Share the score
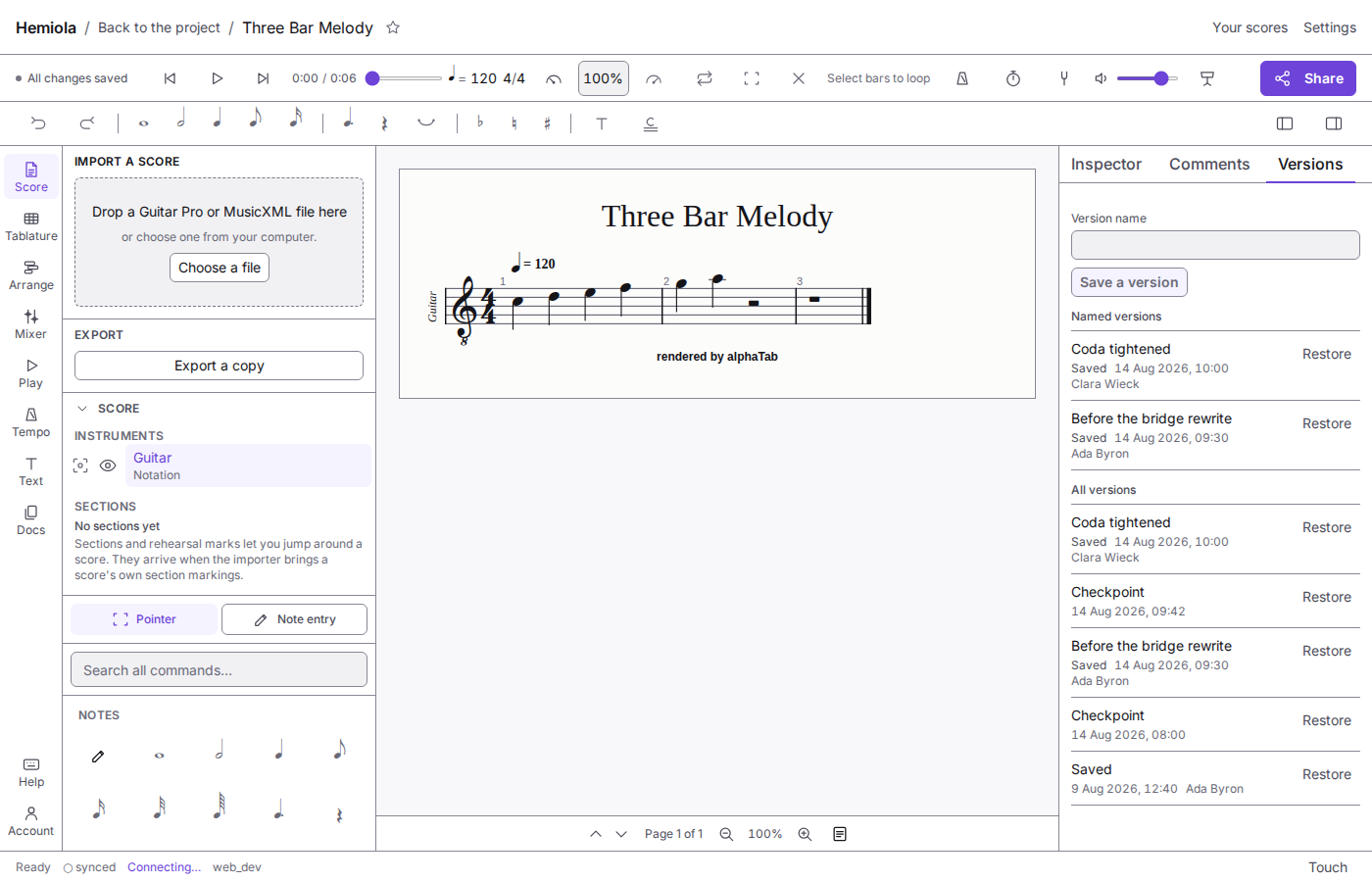 [x=1308, y=78]
